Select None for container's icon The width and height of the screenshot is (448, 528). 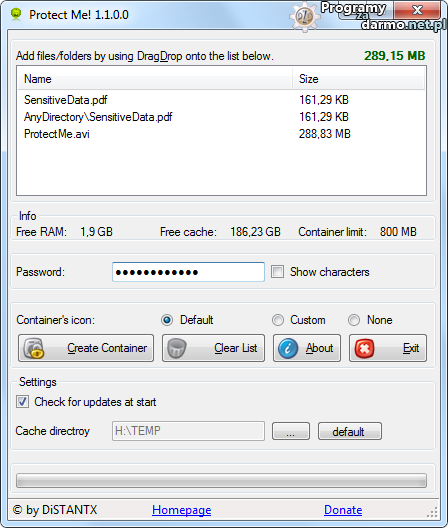tap(354, 320)
